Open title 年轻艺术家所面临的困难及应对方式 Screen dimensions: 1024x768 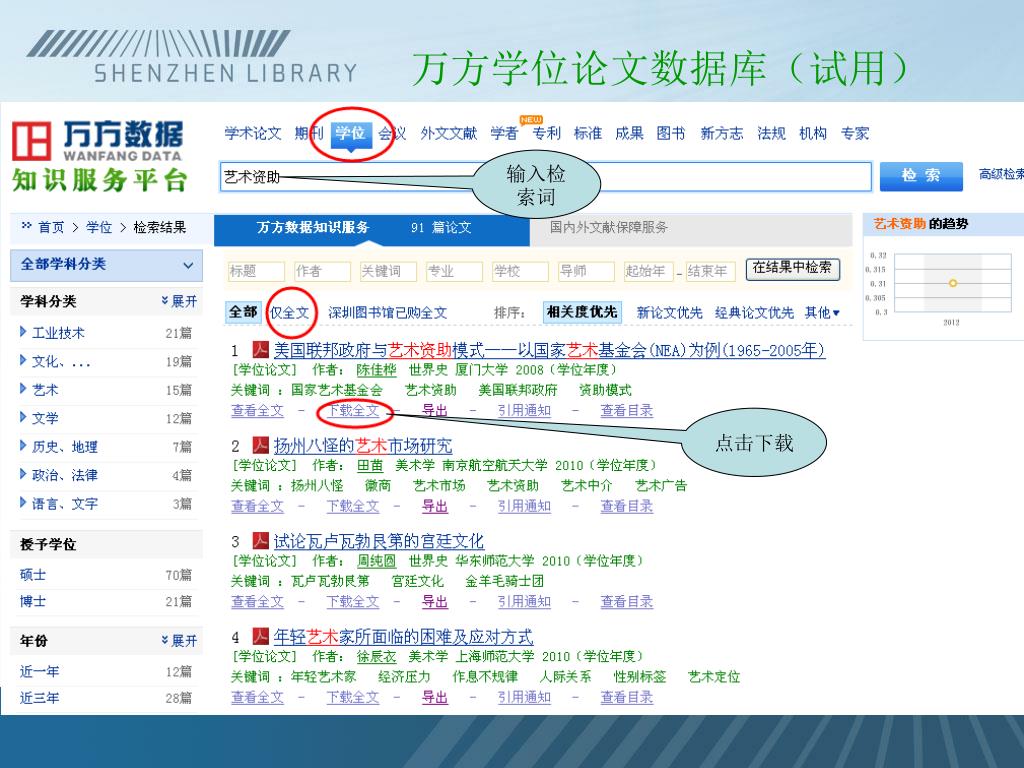pos(403,637)
